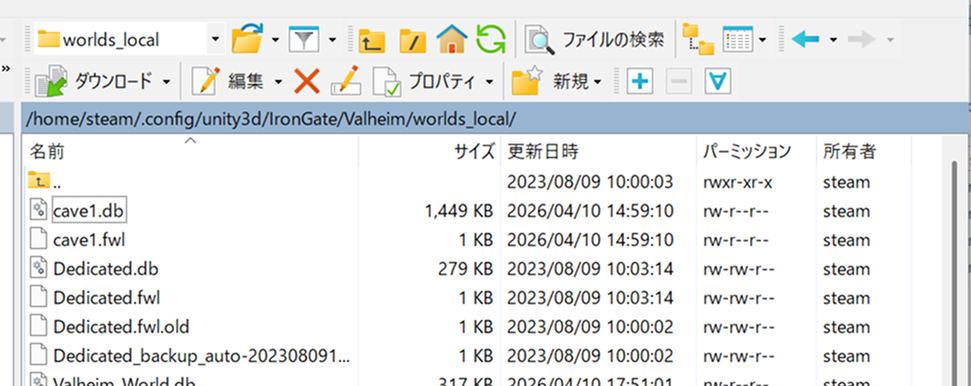
Task: Click the プロパティ button
Action: coord(432,81)
